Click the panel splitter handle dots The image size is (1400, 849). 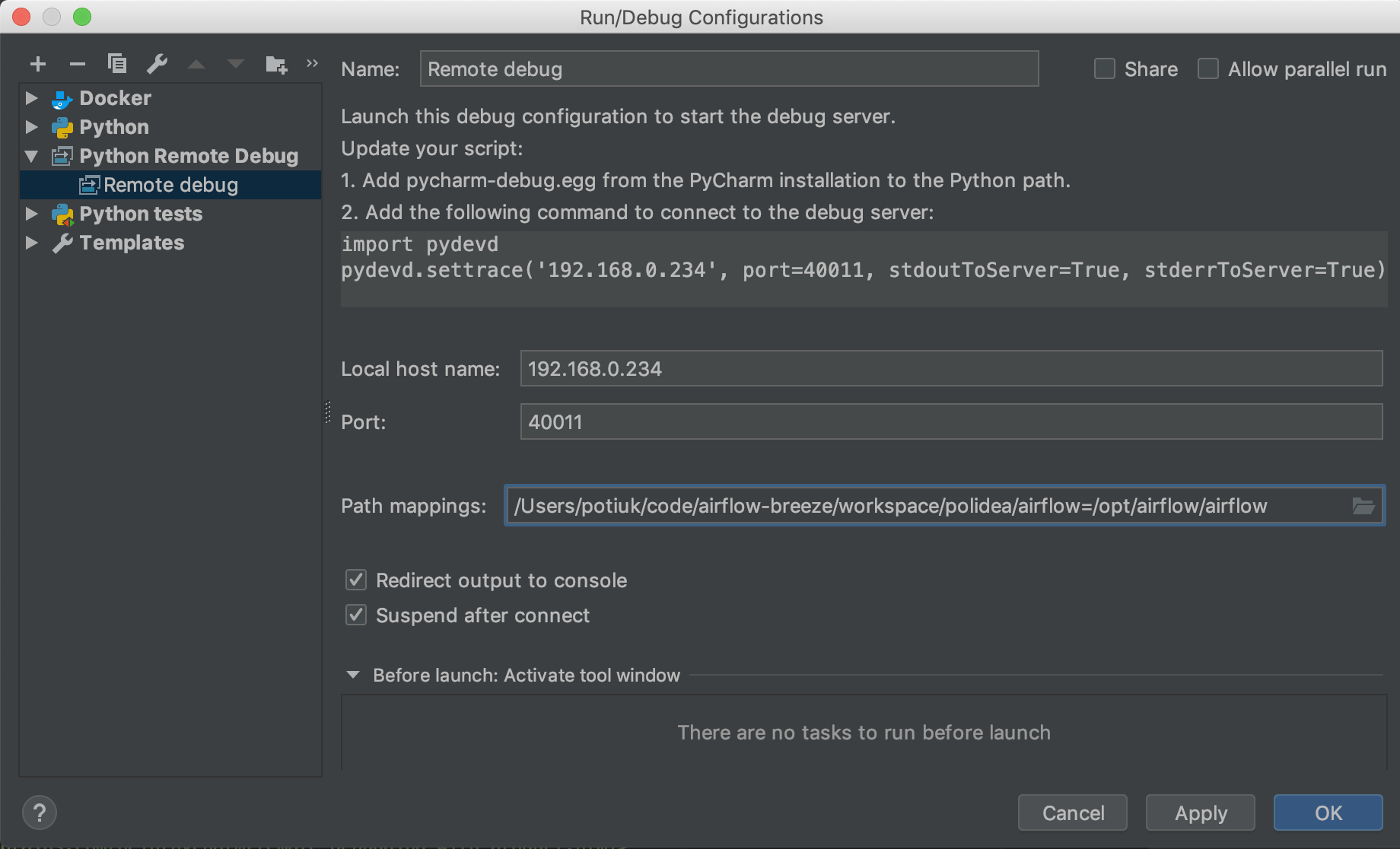tap(328, 412)
